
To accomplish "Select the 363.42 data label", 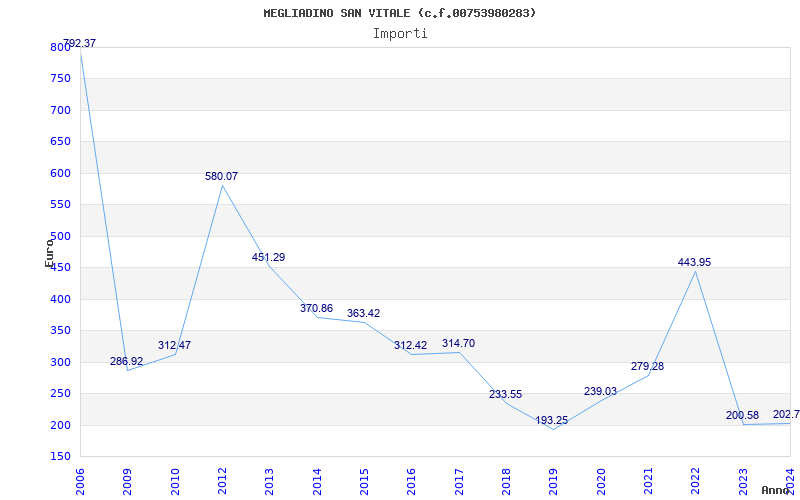I will [363, 313].
